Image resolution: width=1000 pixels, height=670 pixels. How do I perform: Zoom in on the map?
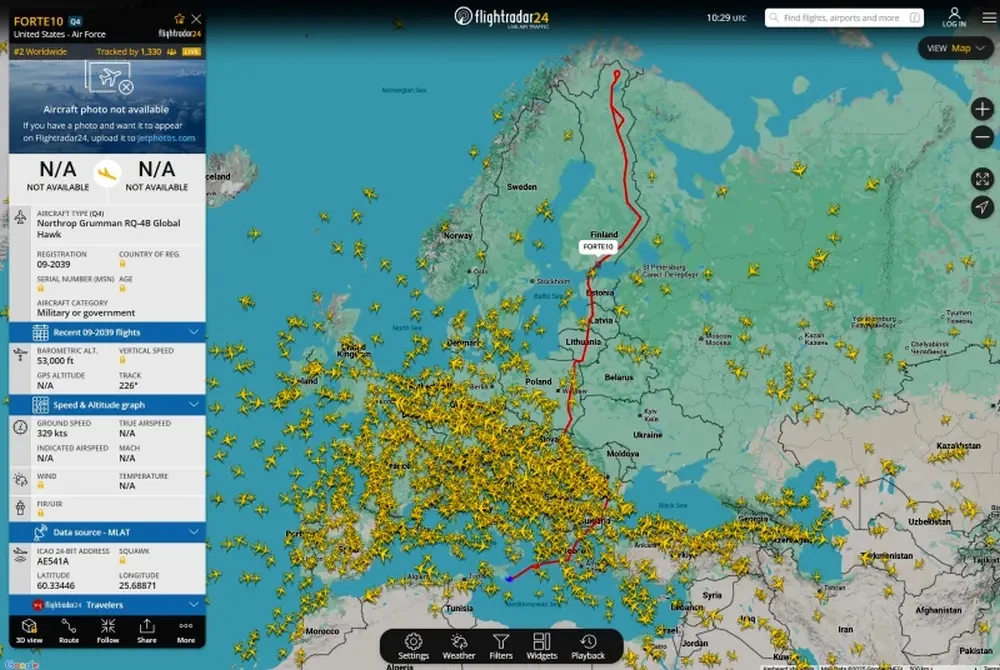click(x=982, y=109)
